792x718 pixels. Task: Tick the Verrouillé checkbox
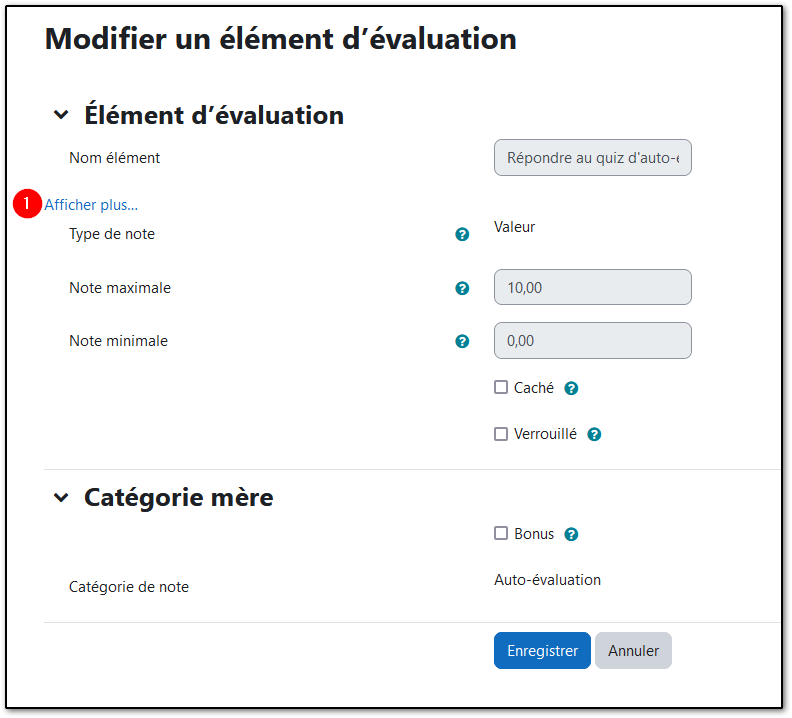501,434
